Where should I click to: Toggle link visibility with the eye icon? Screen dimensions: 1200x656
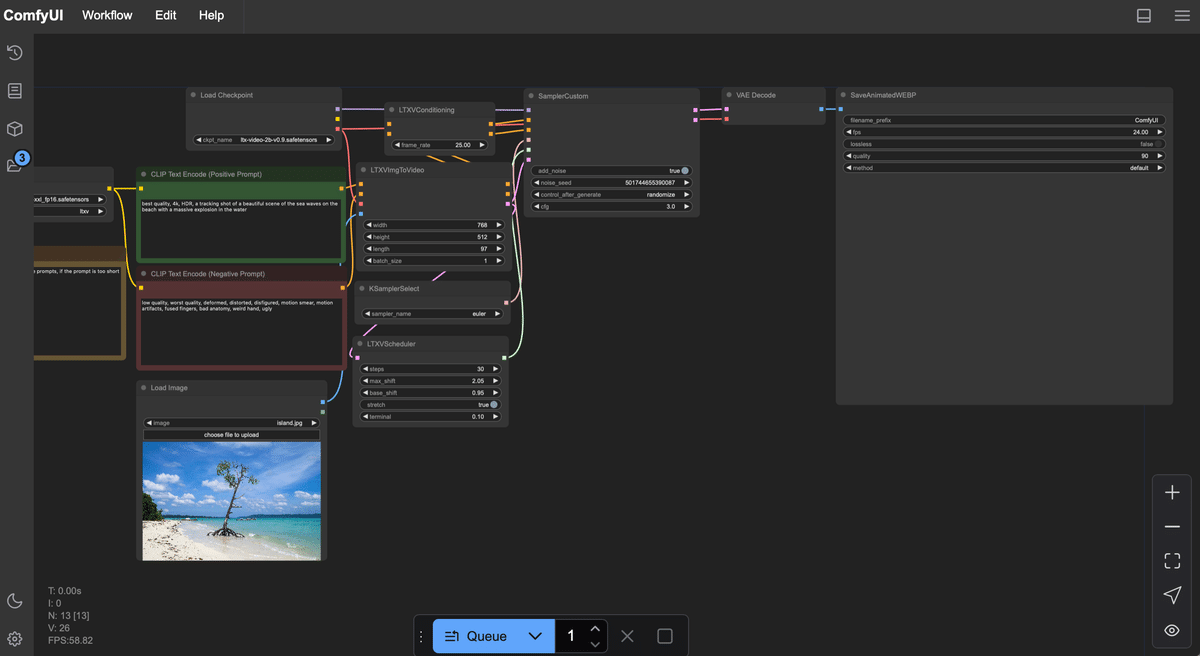pos(1171,630)
